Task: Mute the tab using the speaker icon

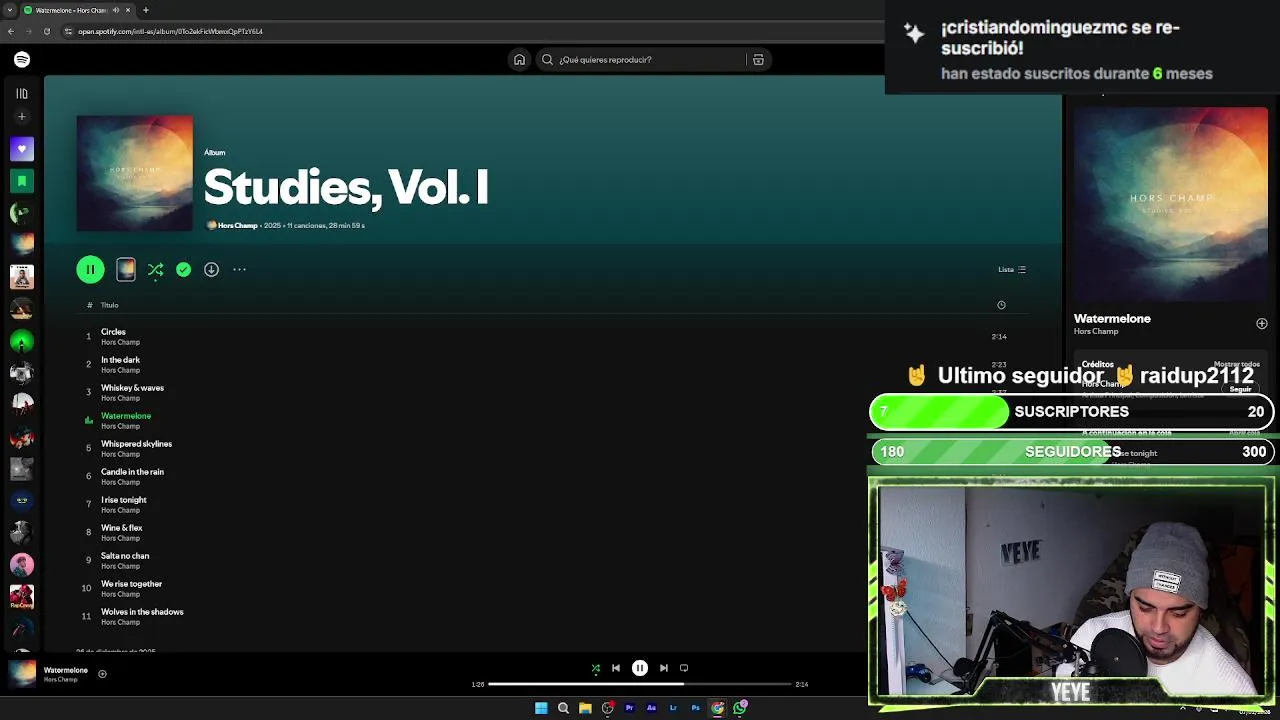Action: 116,10
